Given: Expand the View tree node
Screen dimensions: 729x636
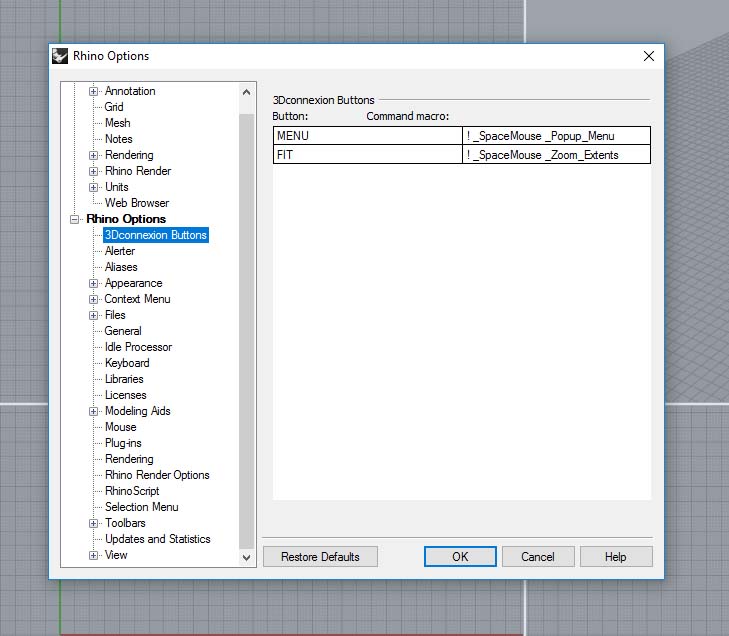Looking at the screenshot, I should (93, 556).
